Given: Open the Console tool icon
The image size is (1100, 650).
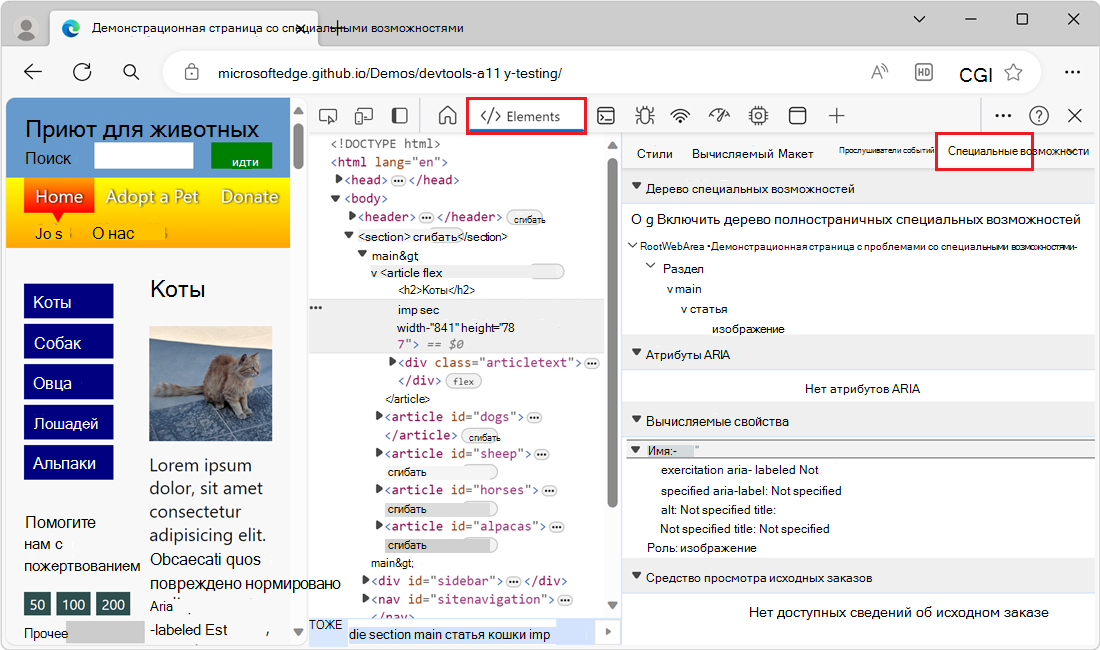Looking at the screenshot, I should coord(606,116).
